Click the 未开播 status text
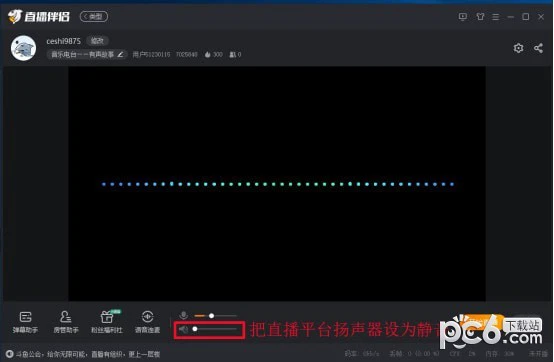The image size is (554, 362). 538,354
